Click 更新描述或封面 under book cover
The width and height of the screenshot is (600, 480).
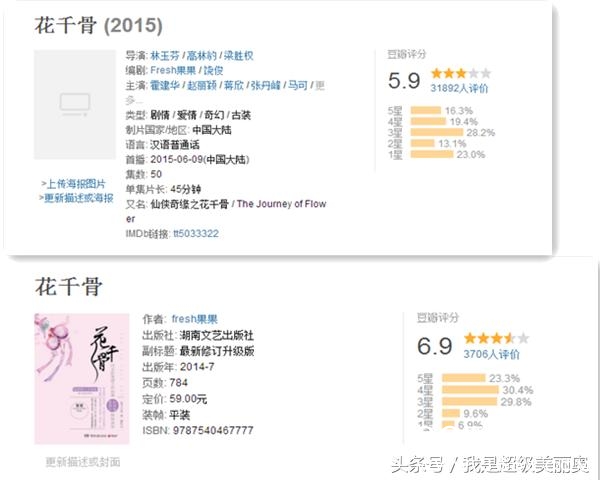click(83, 462)
